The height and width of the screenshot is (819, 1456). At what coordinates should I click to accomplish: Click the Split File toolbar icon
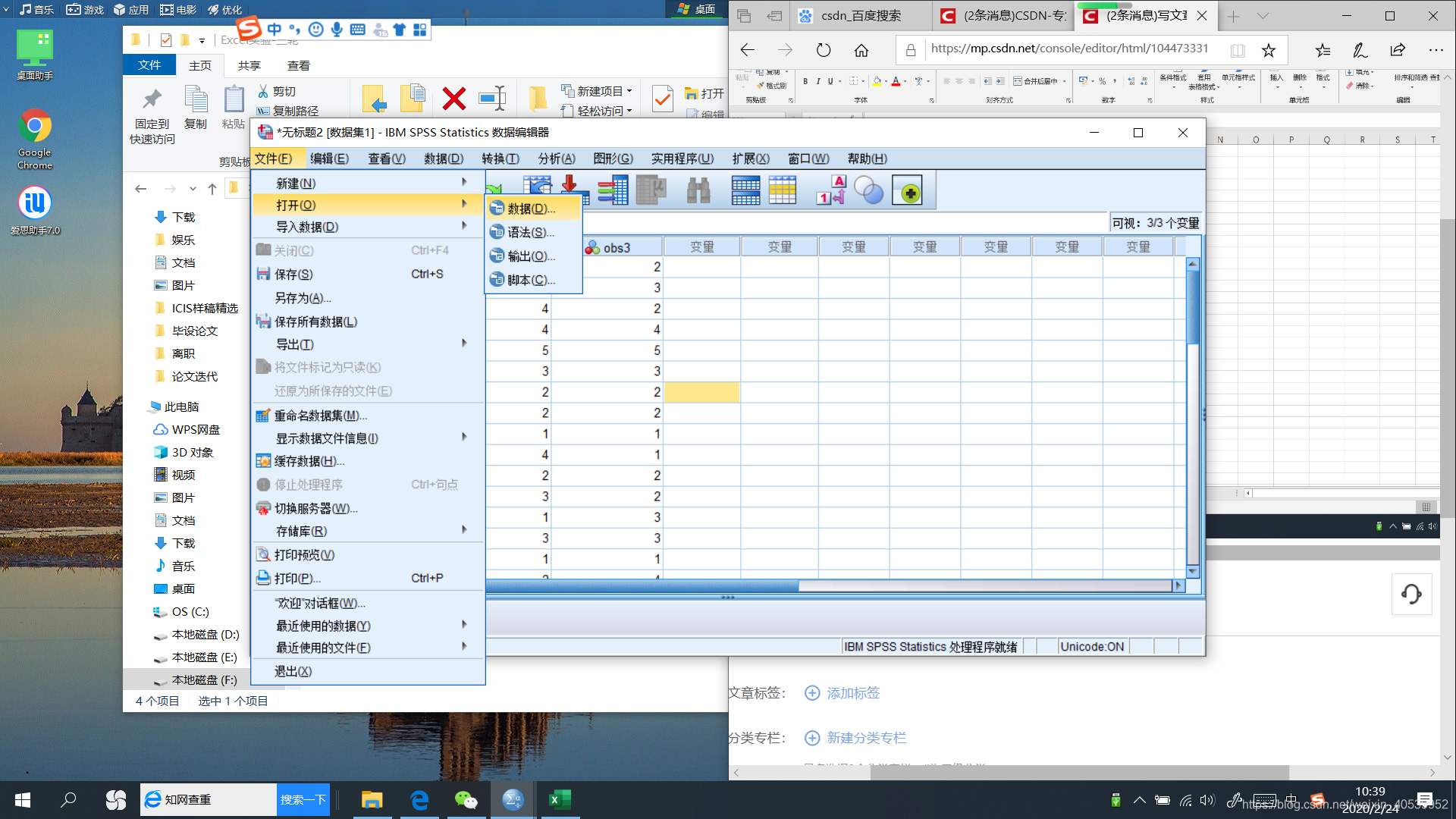745,190
